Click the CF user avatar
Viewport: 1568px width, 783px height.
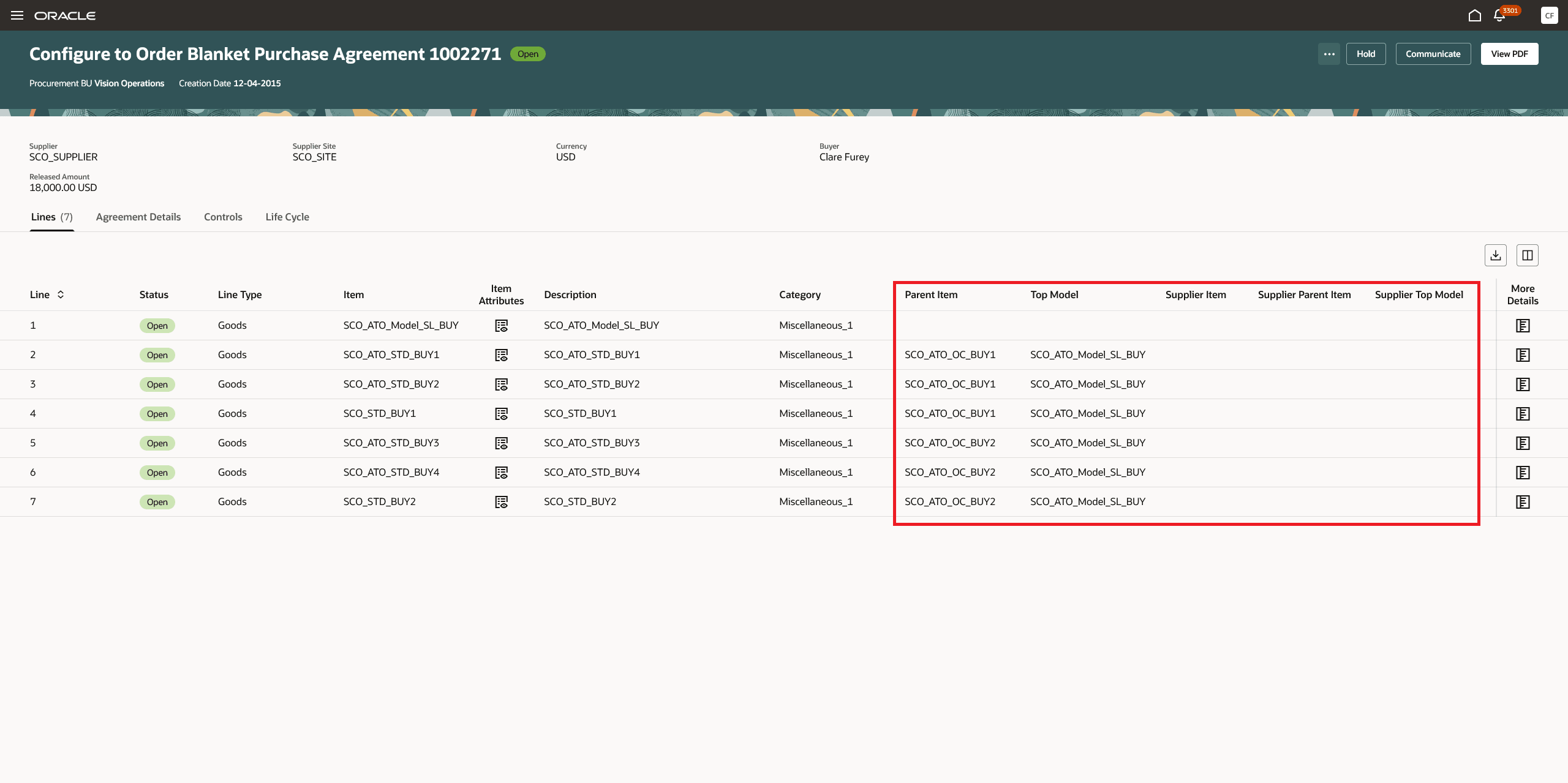(1549, 15)
